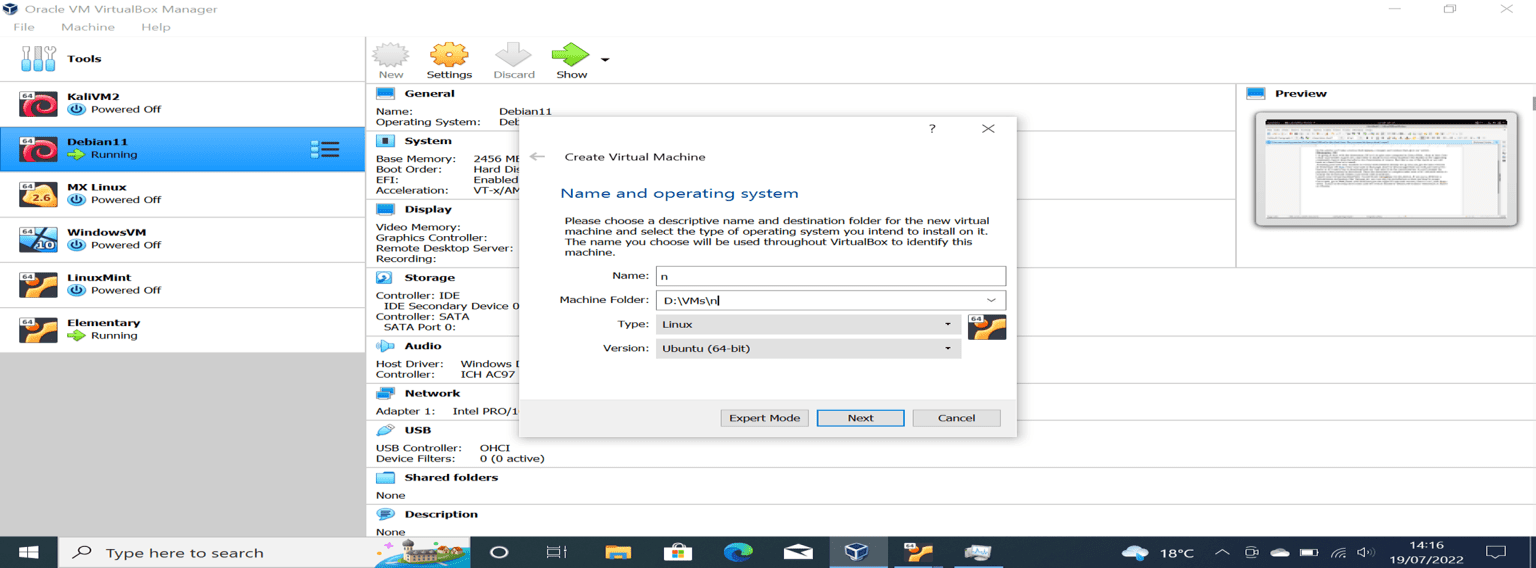Click the Network section header
The height and width of the screenshot is (568, 1536).
(x=432, y=393)
